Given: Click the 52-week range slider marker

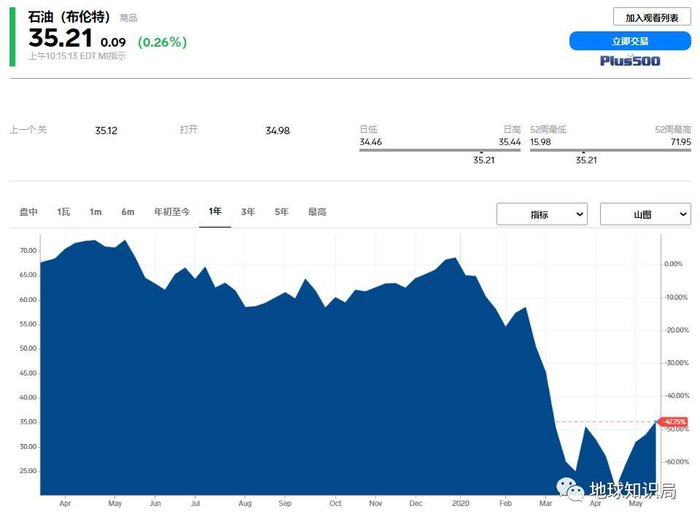Looking at the screenshot, I should coord(585,151).
